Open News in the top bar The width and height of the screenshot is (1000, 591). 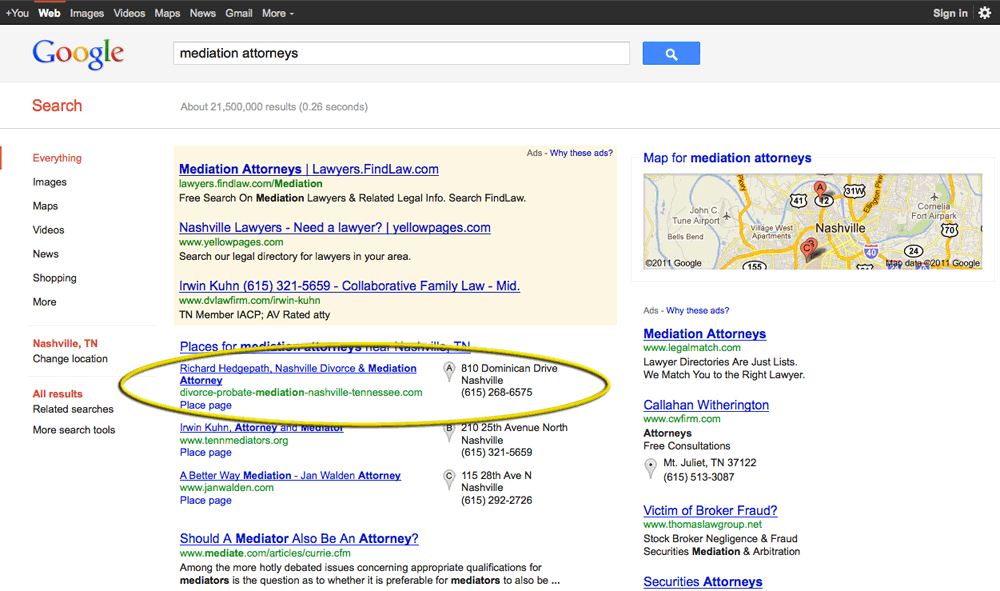[x=202, y=13]
